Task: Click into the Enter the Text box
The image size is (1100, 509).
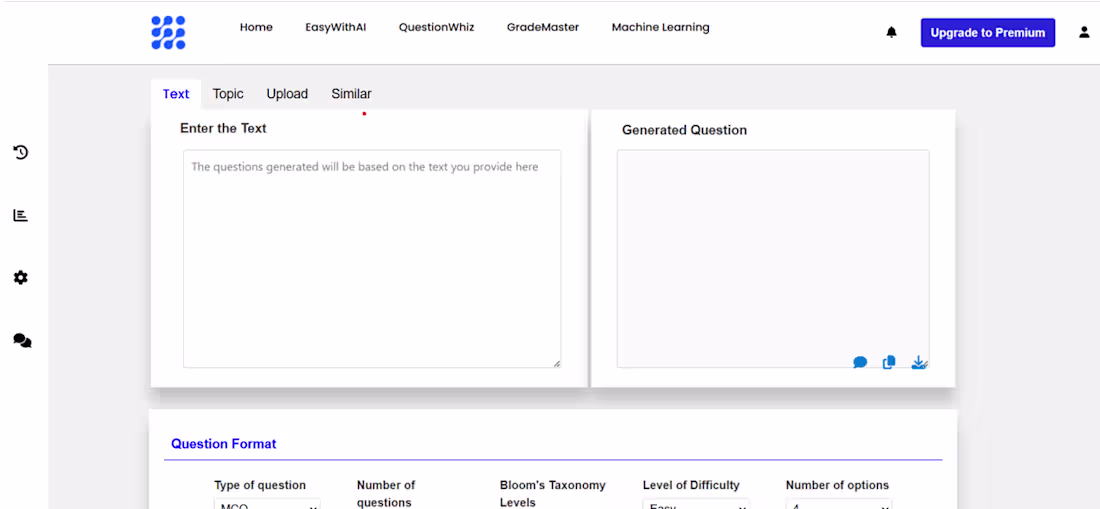Action: (371, 258)
